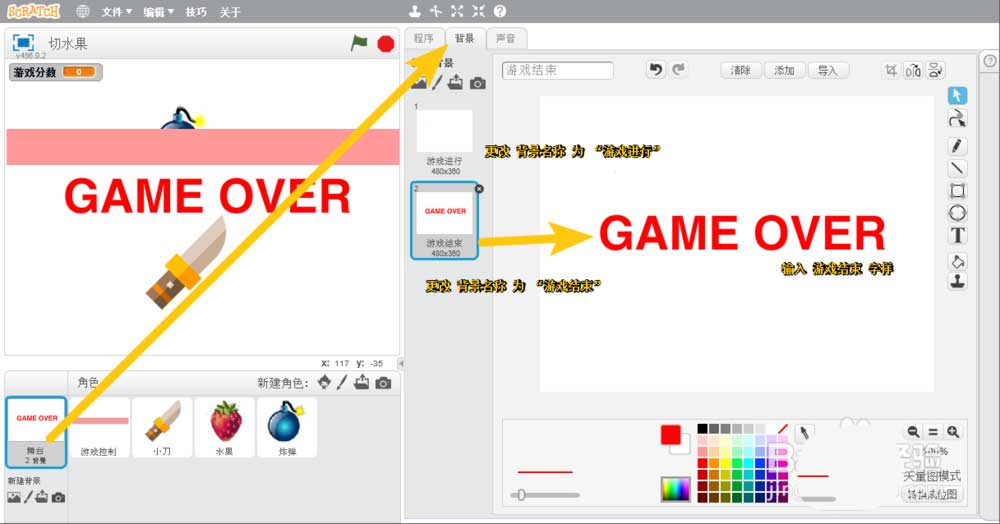The width and height of the screenshot is (1000, 524).
Task: Upload new sprite from file
Action: [x=362, y=382]
